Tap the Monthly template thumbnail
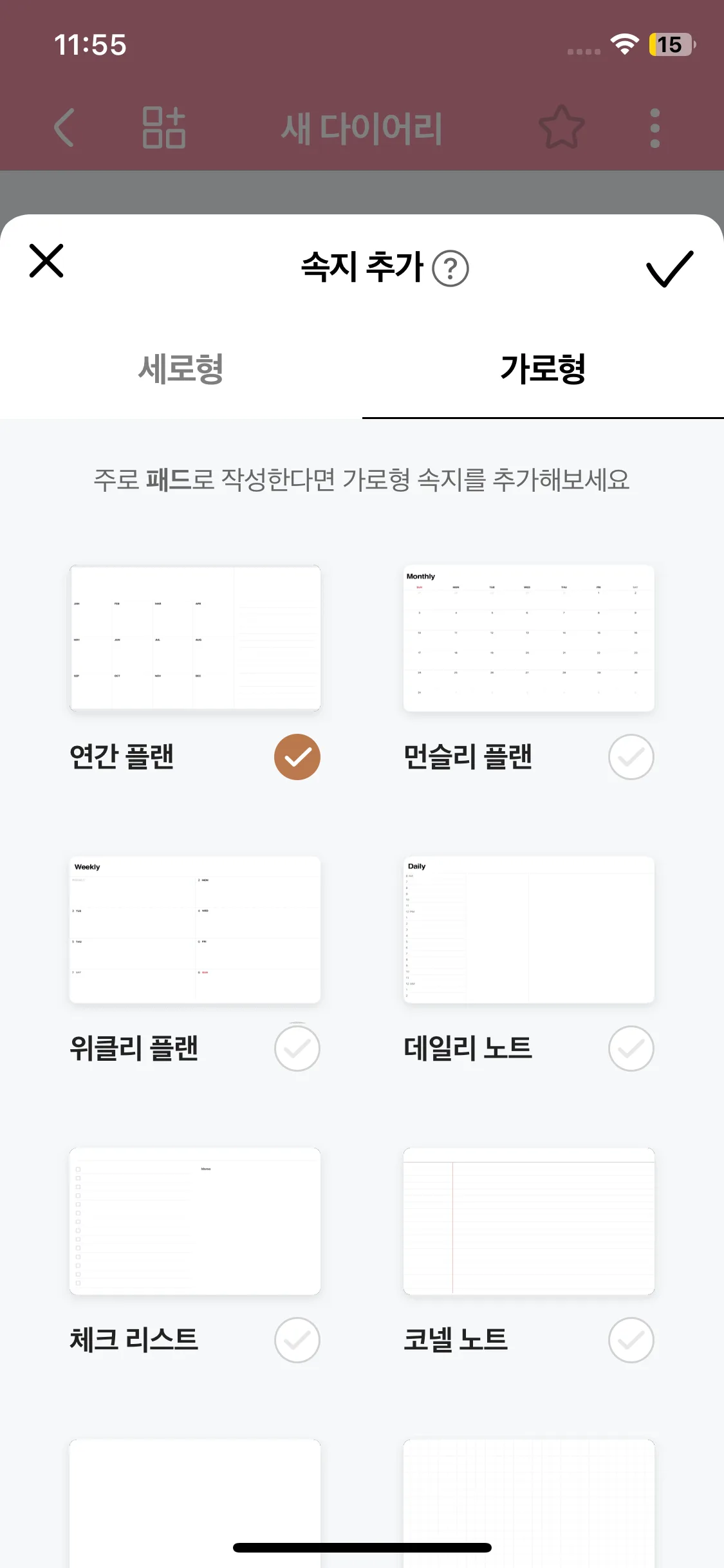This screenshot has width=724, height=1568. (528, 638)
